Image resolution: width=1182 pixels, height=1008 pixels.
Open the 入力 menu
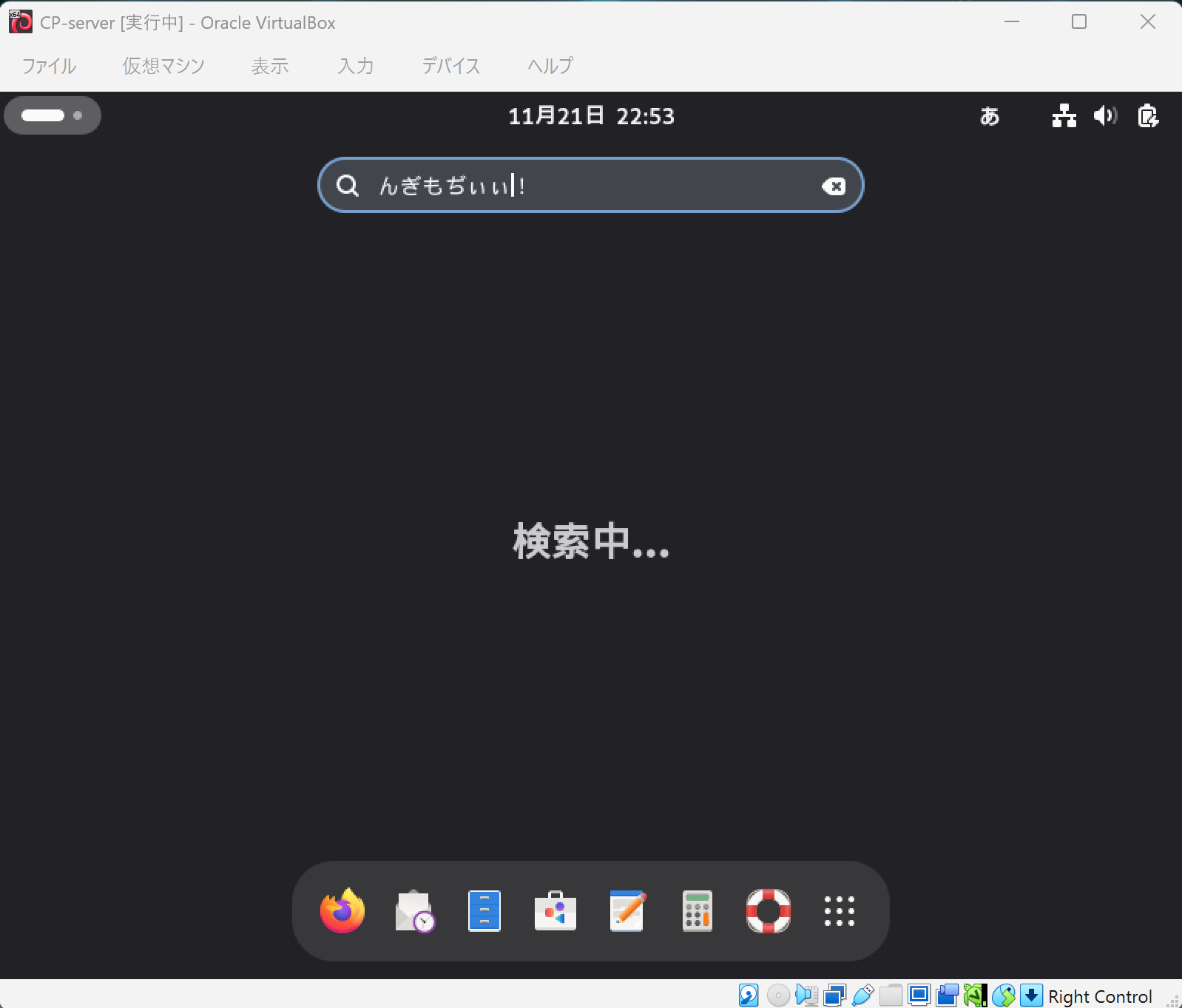tap(356, 66)
